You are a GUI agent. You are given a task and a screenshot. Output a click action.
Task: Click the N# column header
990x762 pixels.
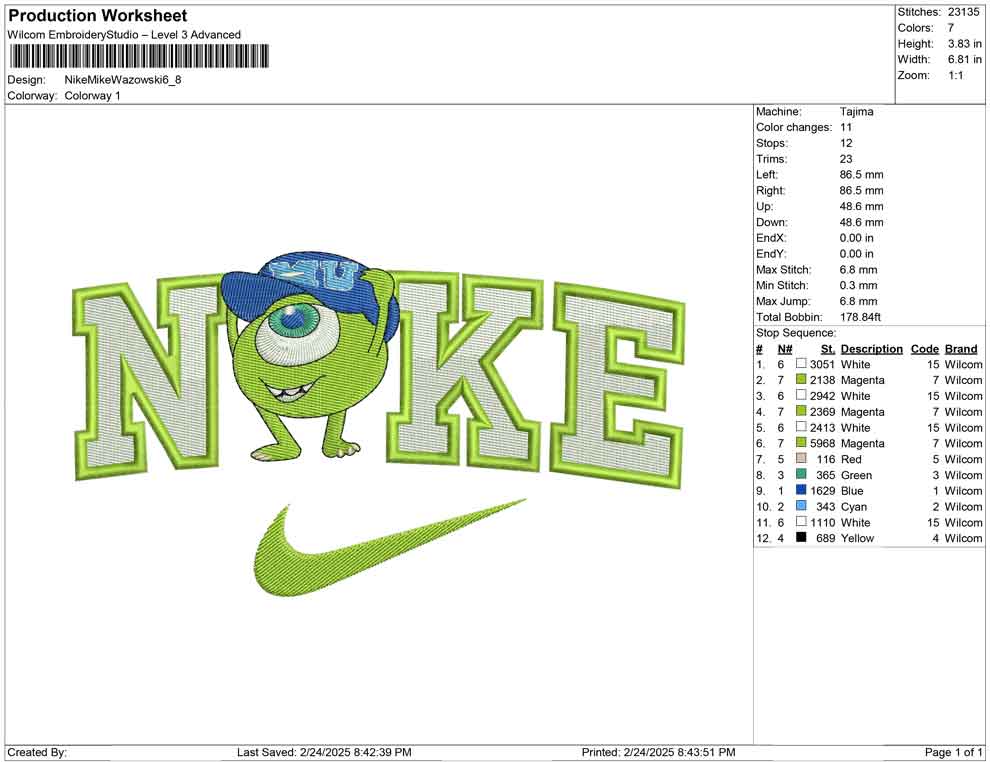tap(785, 349)
